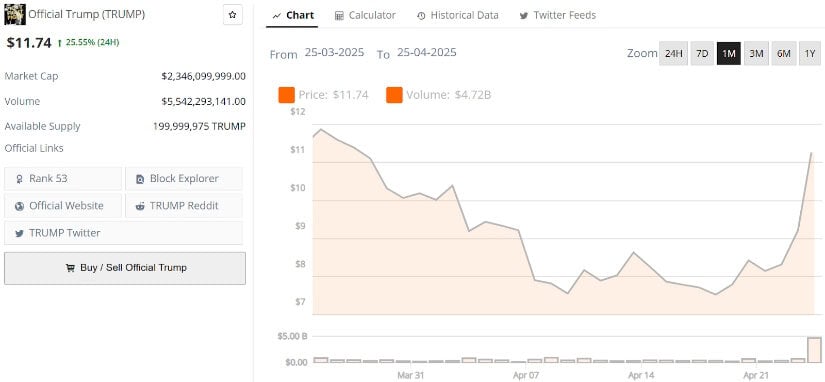This screenshot has height=382, width=825.
Task: Click the Apr 21 axis label
Action: 756,376
